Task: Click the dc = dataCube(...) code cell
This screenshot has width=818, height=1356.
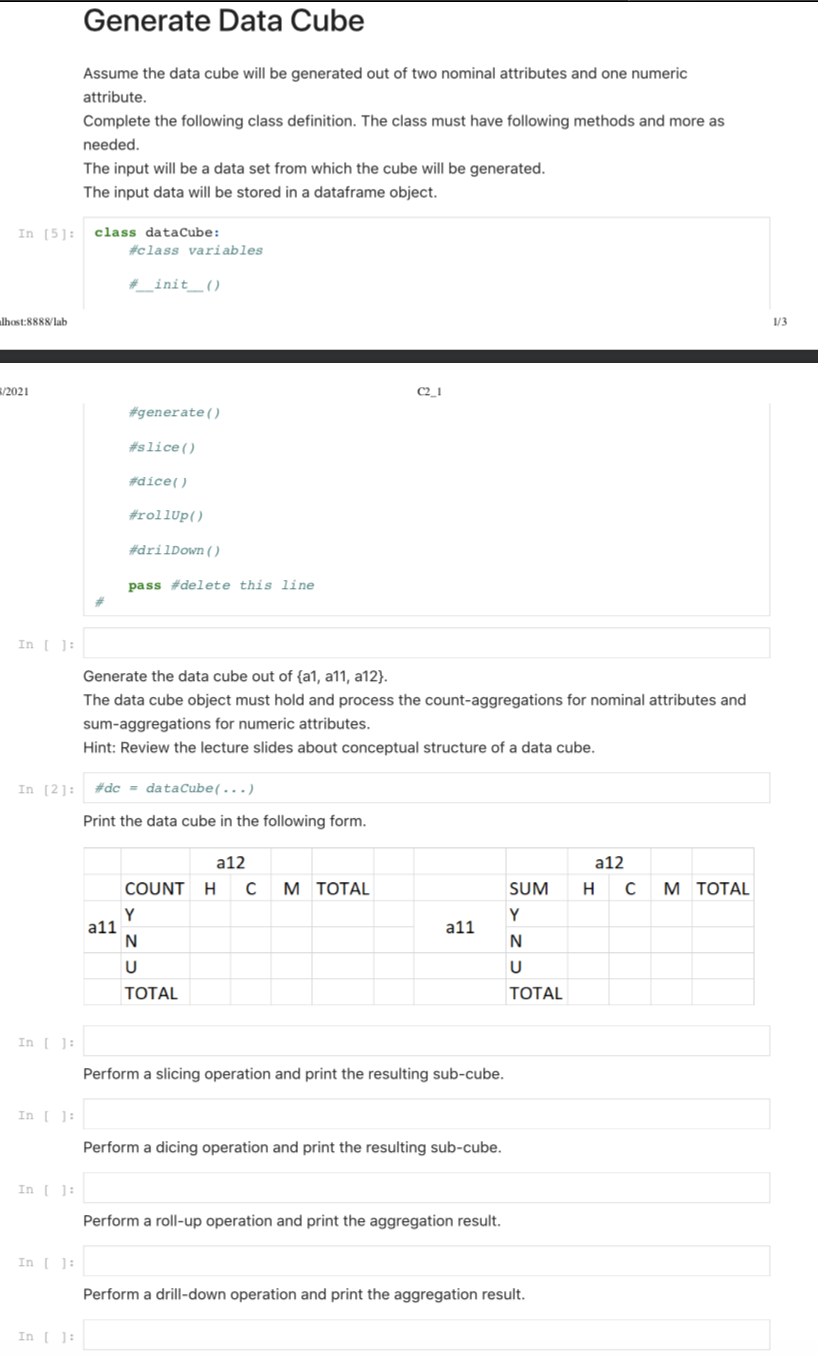Action: (425, 788)
